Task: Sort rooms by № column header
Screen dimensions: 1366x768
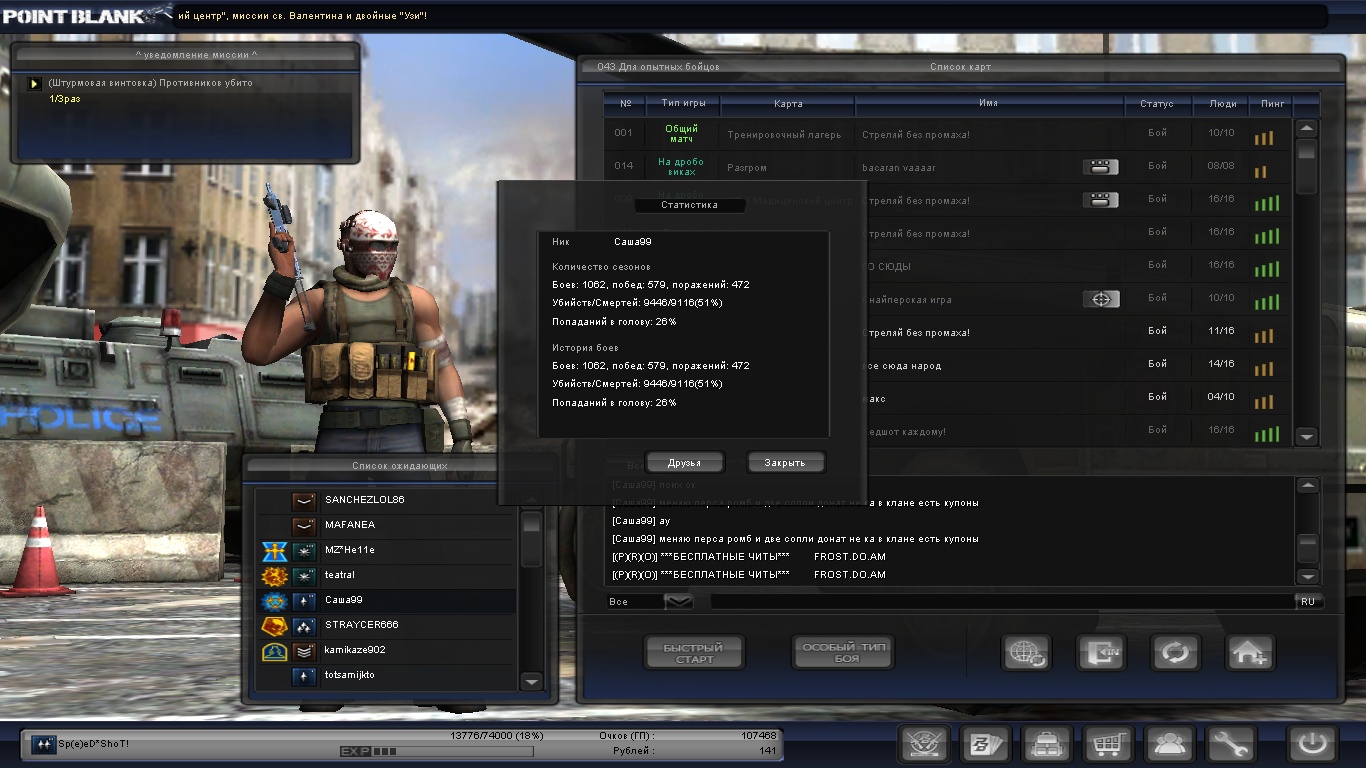Action: click(x=626, y=104)
